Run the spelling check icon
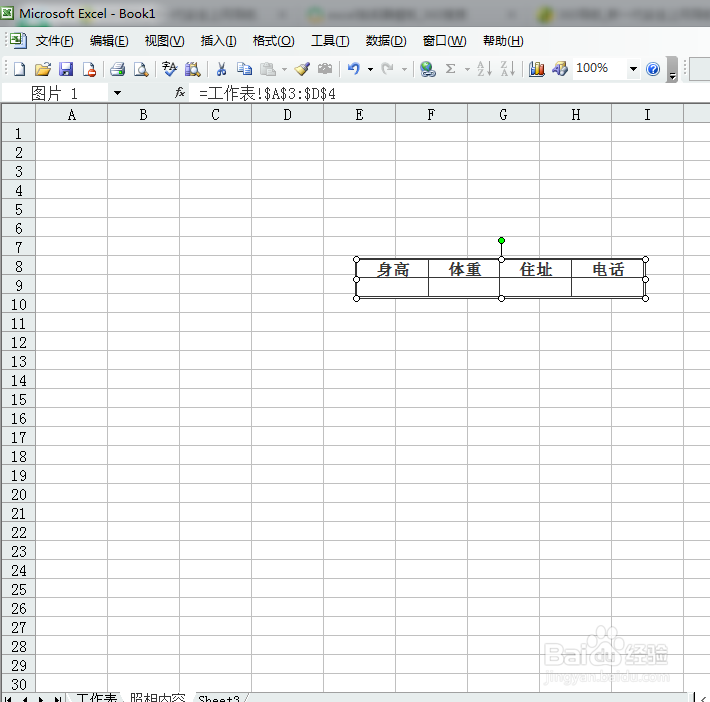Screen dimensions: 710x702 (x=169, y=69)
